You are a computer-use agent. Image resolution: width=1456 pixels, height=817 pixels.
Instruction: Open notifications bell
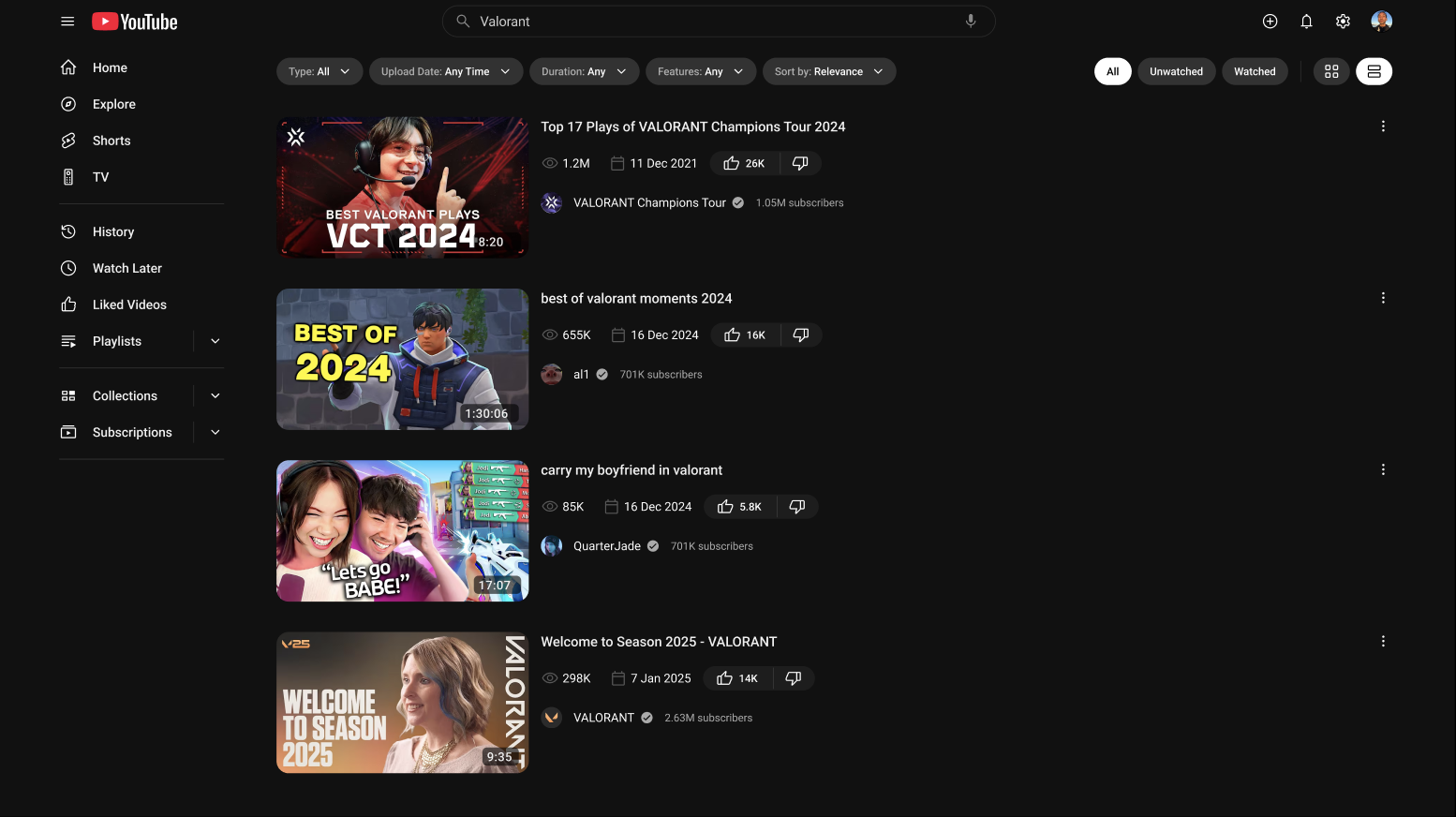(x=1306, y=21)
